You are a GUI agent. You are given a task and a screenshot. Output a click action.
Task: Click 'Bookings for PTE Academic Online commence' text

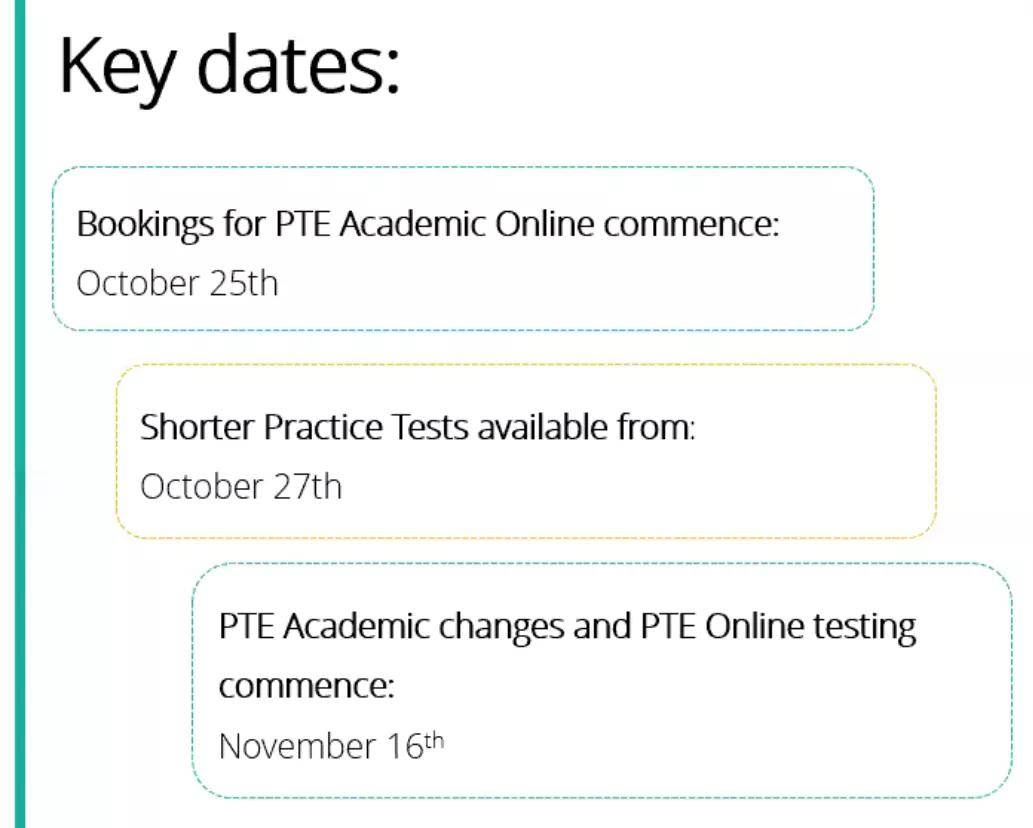[x=428, y=224]
